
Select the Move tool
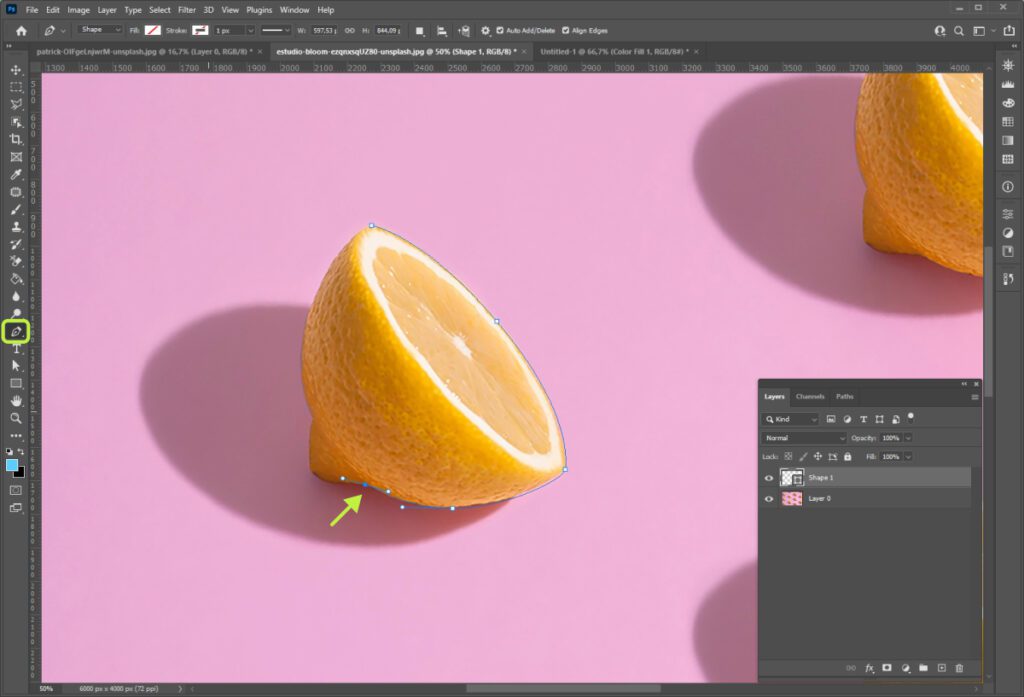click(x=16, y=70)
